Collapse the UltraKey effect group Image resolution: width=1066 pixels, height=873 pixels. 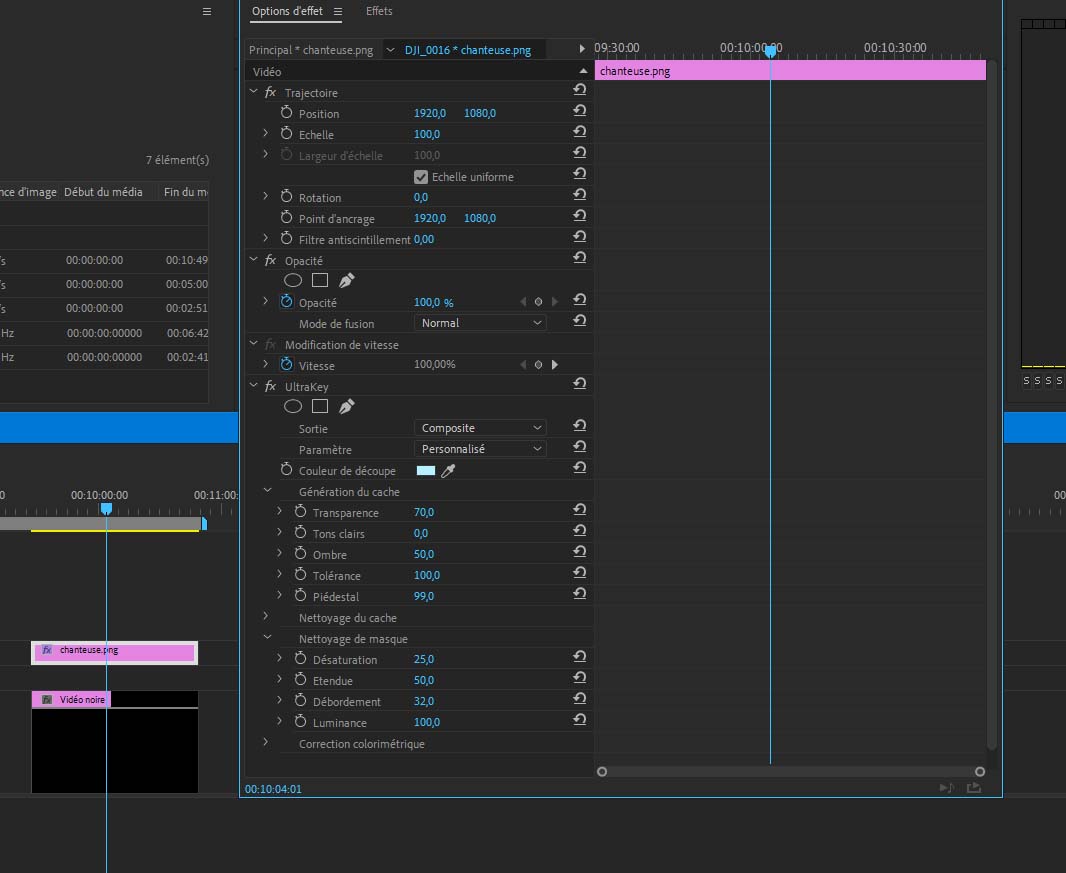(254, 386)
